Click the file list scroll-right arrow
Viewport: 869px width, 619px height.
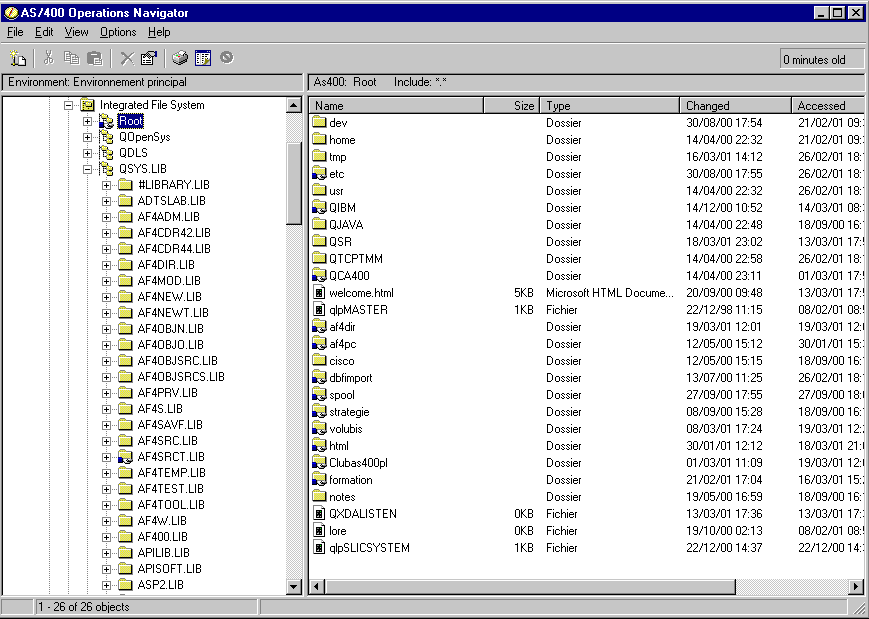coord(856,586)
